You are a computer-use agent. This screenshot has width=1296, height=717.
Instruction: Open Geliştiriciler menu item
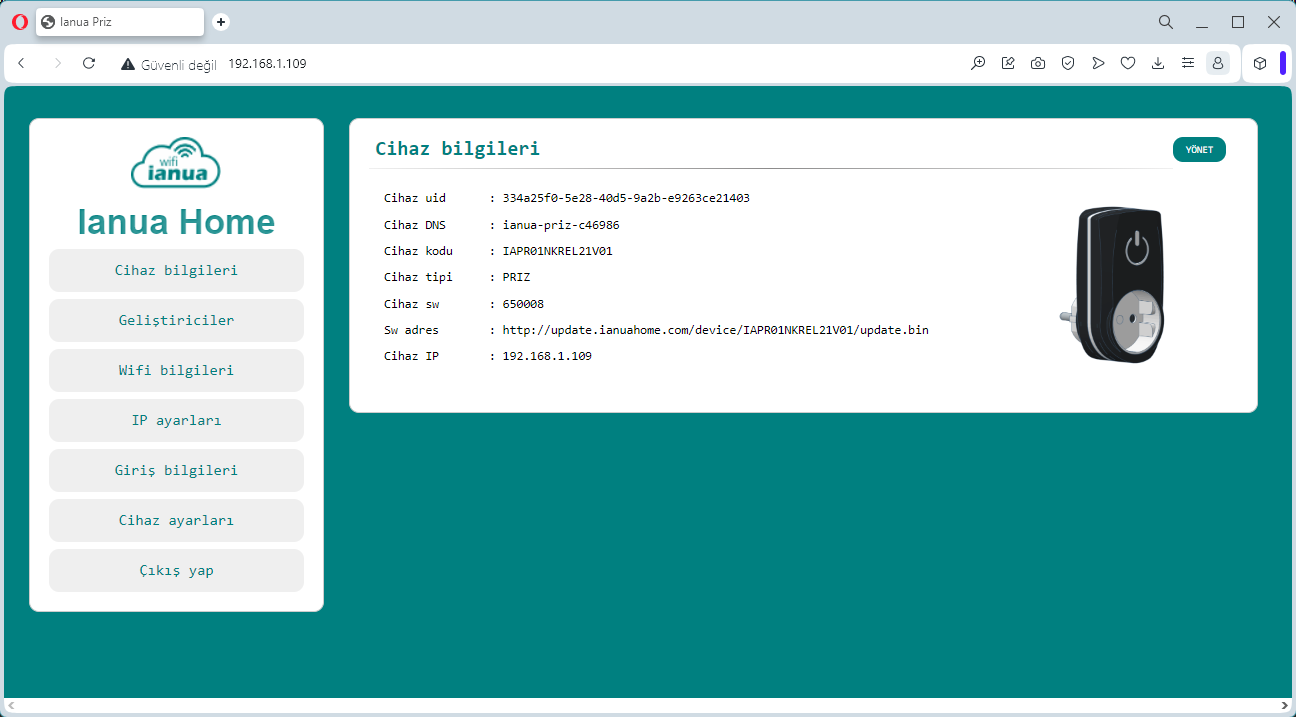pos(176,320)
